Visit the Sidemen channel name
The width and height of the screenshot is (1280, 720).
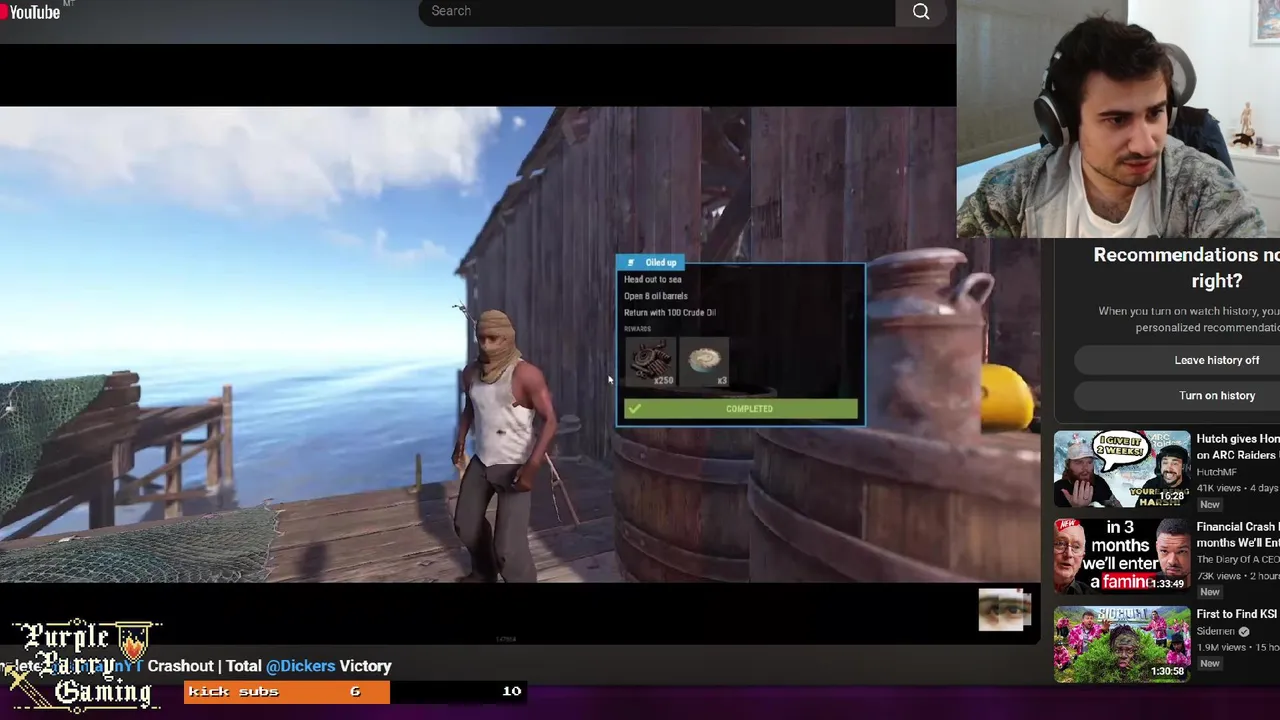pos(1215,632)
